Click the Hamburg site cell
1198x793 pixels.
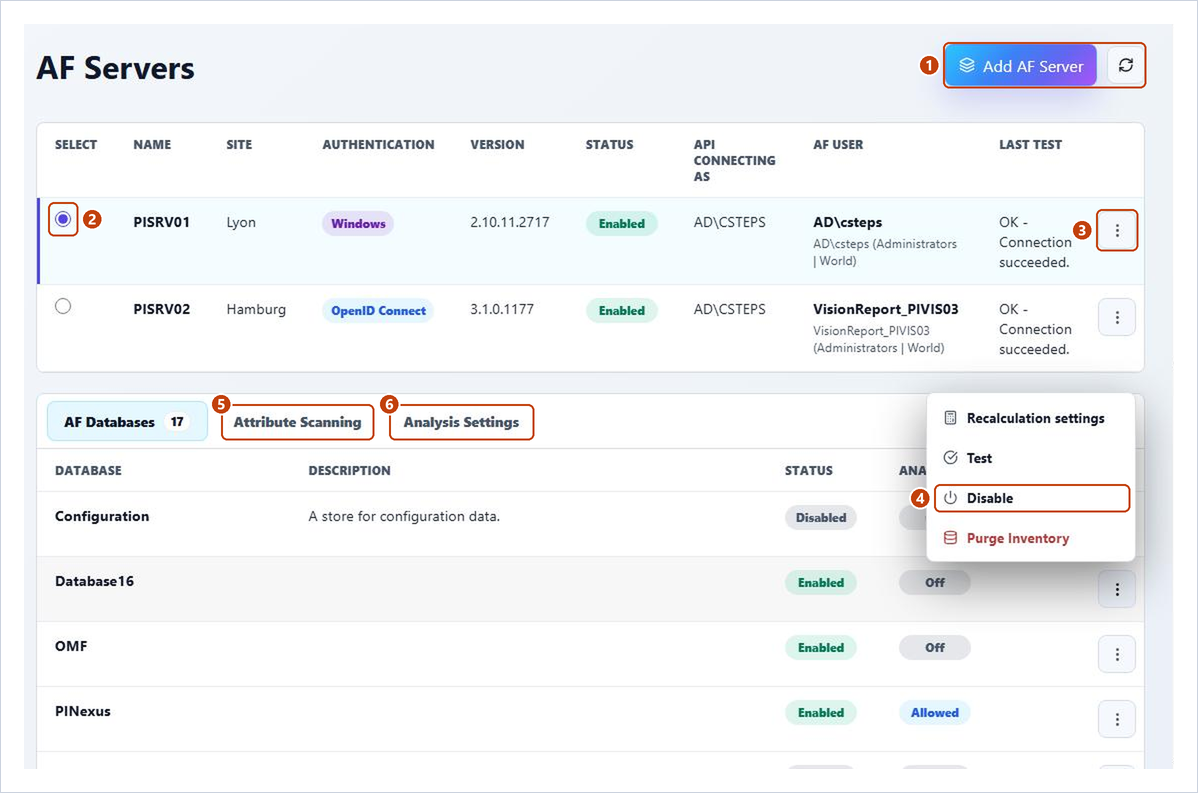(x=256, y=309)
